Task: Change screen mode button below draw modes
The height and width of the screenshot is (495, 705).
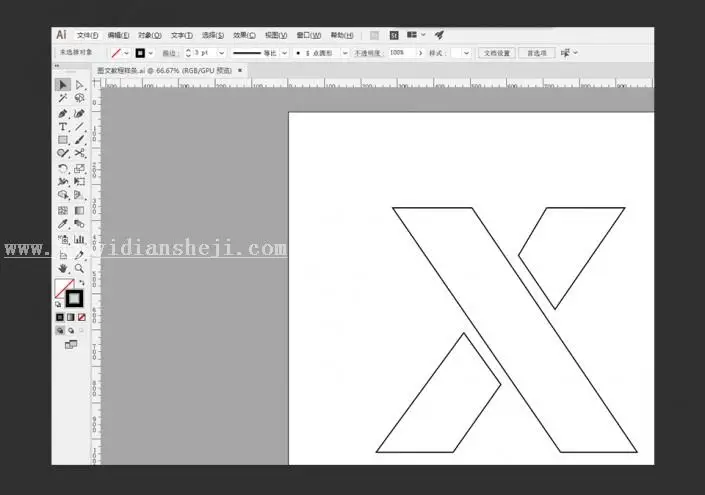Action: click(x=71, y=345)
